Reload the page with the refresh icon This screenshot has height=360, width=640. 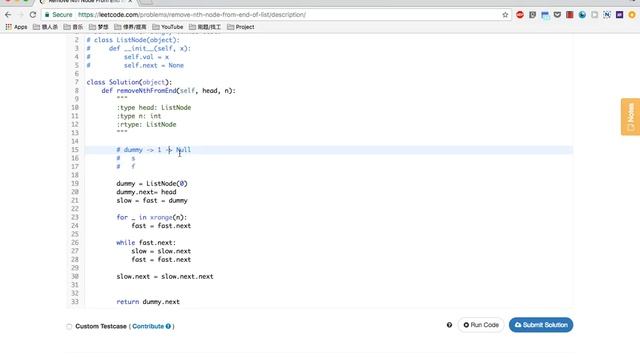(33, 15)
